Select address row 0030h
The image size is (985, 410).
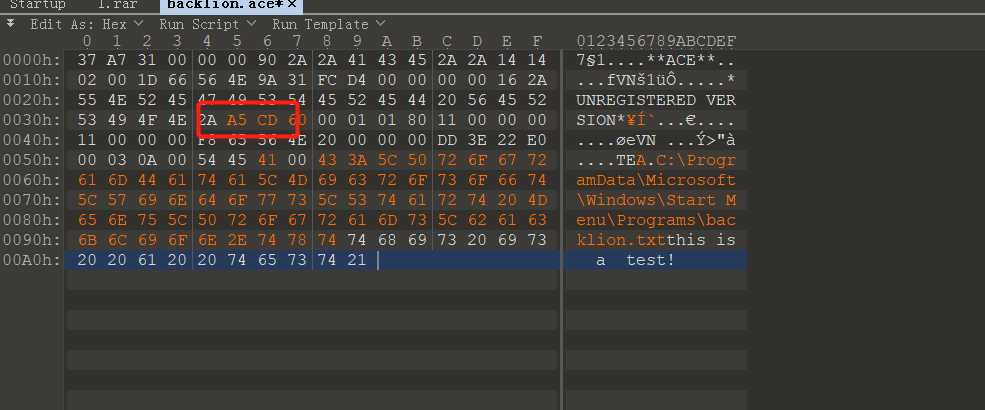[32, 120]
